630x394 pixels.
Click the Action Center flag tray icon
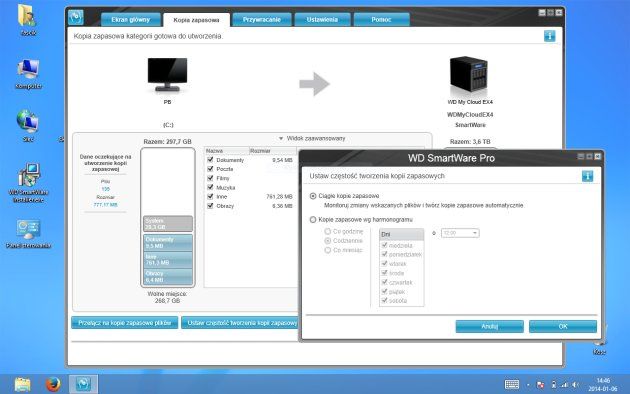(x=540, y=385)
